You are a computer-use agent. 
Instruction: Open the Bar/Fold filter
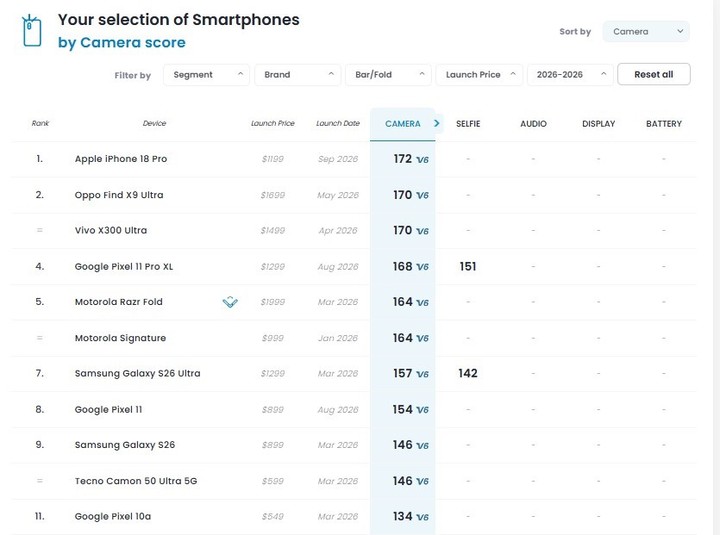click(388, 74)
